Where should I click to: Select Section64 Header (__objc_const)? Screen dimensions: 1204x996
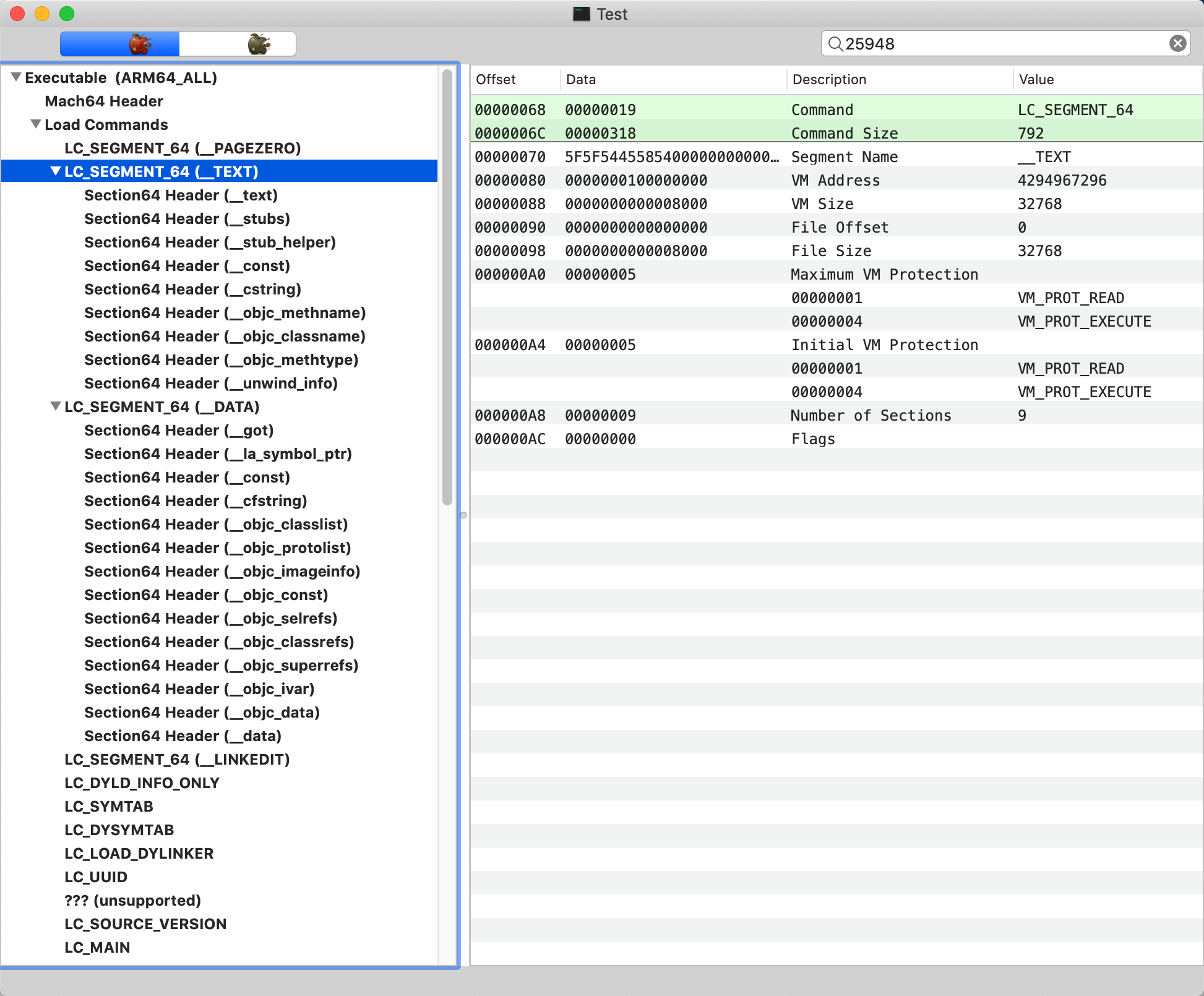(206, 595)
